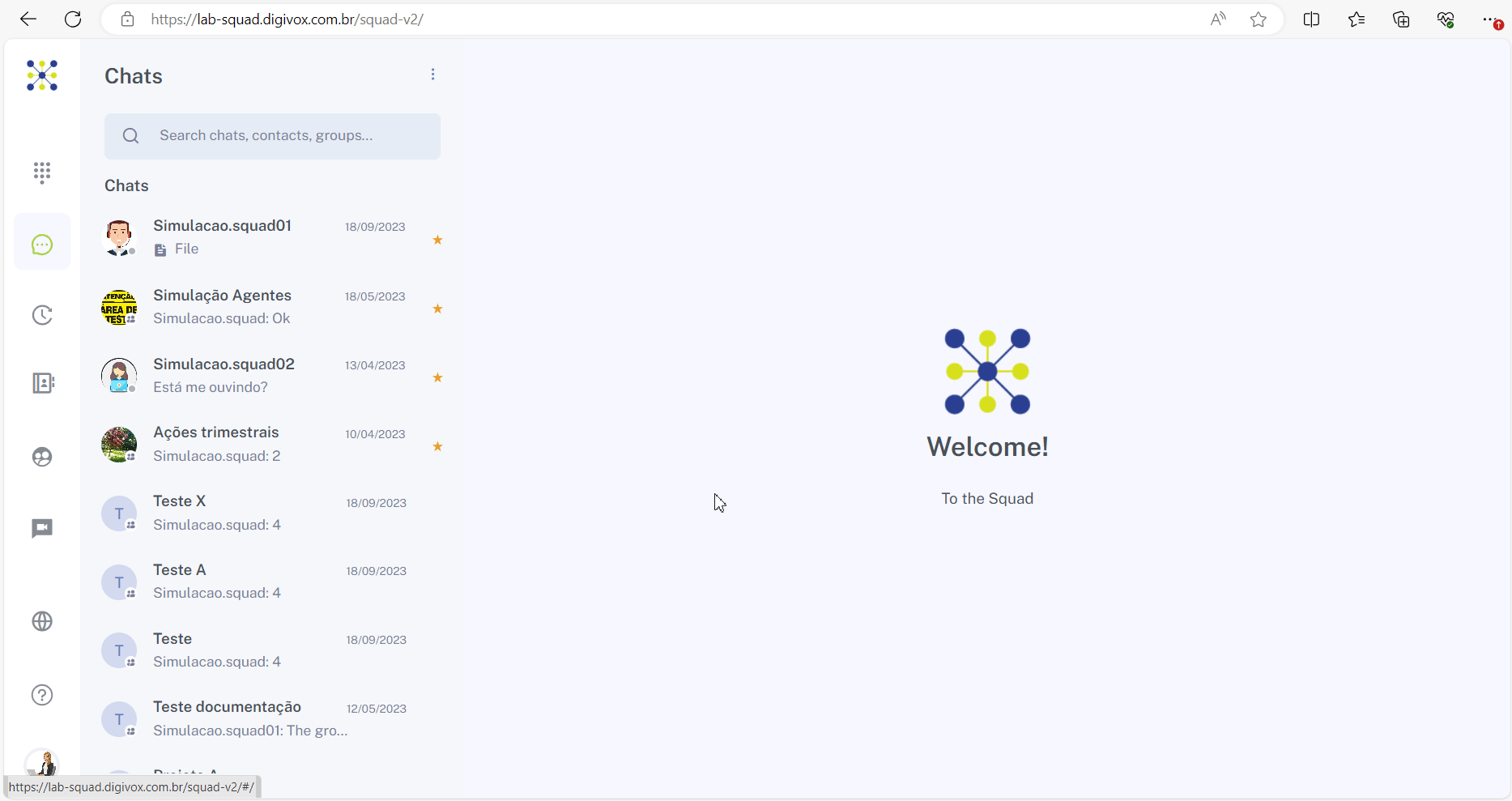
Task: Open the contacts book icon
Action: tap(42, 383)
